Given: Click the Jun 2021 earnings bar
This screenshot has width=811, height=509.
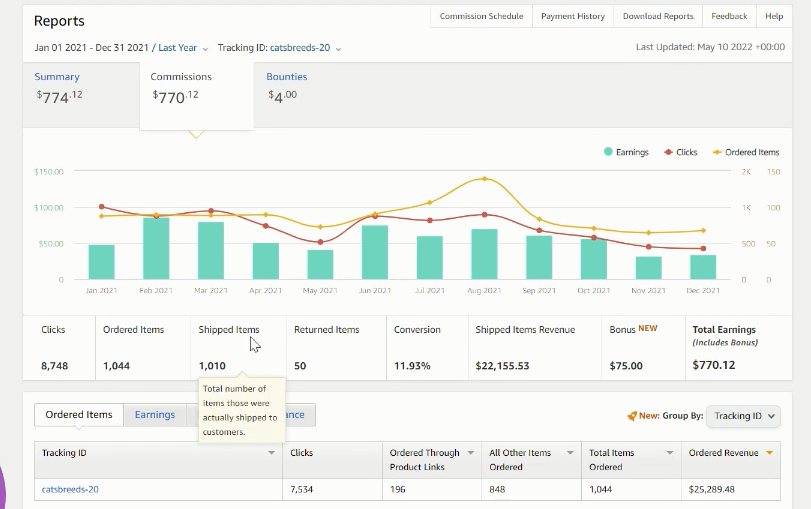Looking at the screenshot, I should click(x=375, y=252).
